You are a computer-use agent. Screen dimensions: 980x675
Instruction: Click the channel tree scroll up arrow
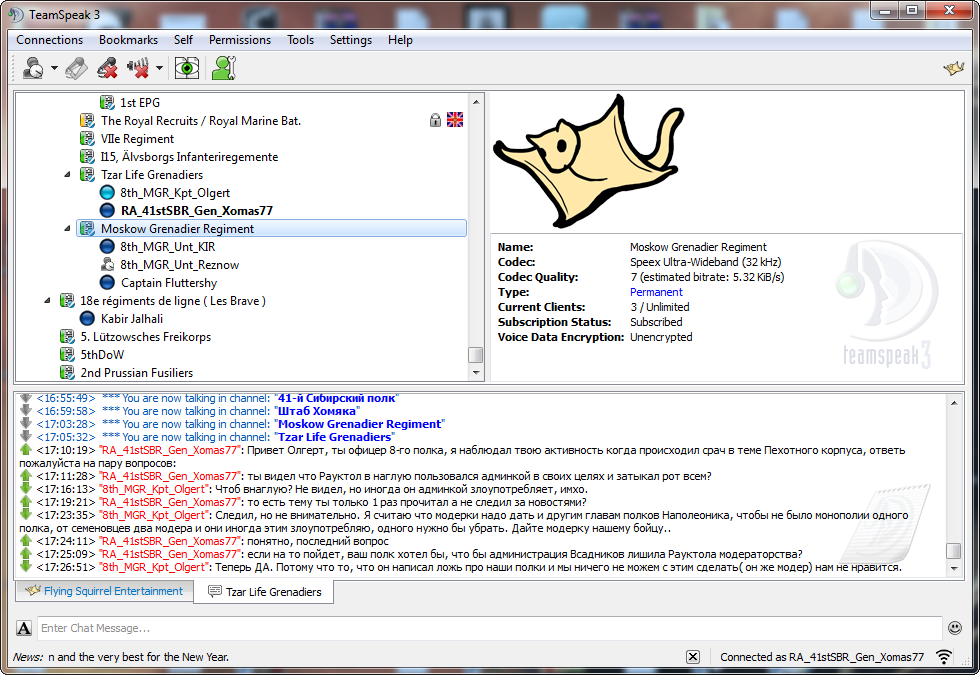point(476,101)
